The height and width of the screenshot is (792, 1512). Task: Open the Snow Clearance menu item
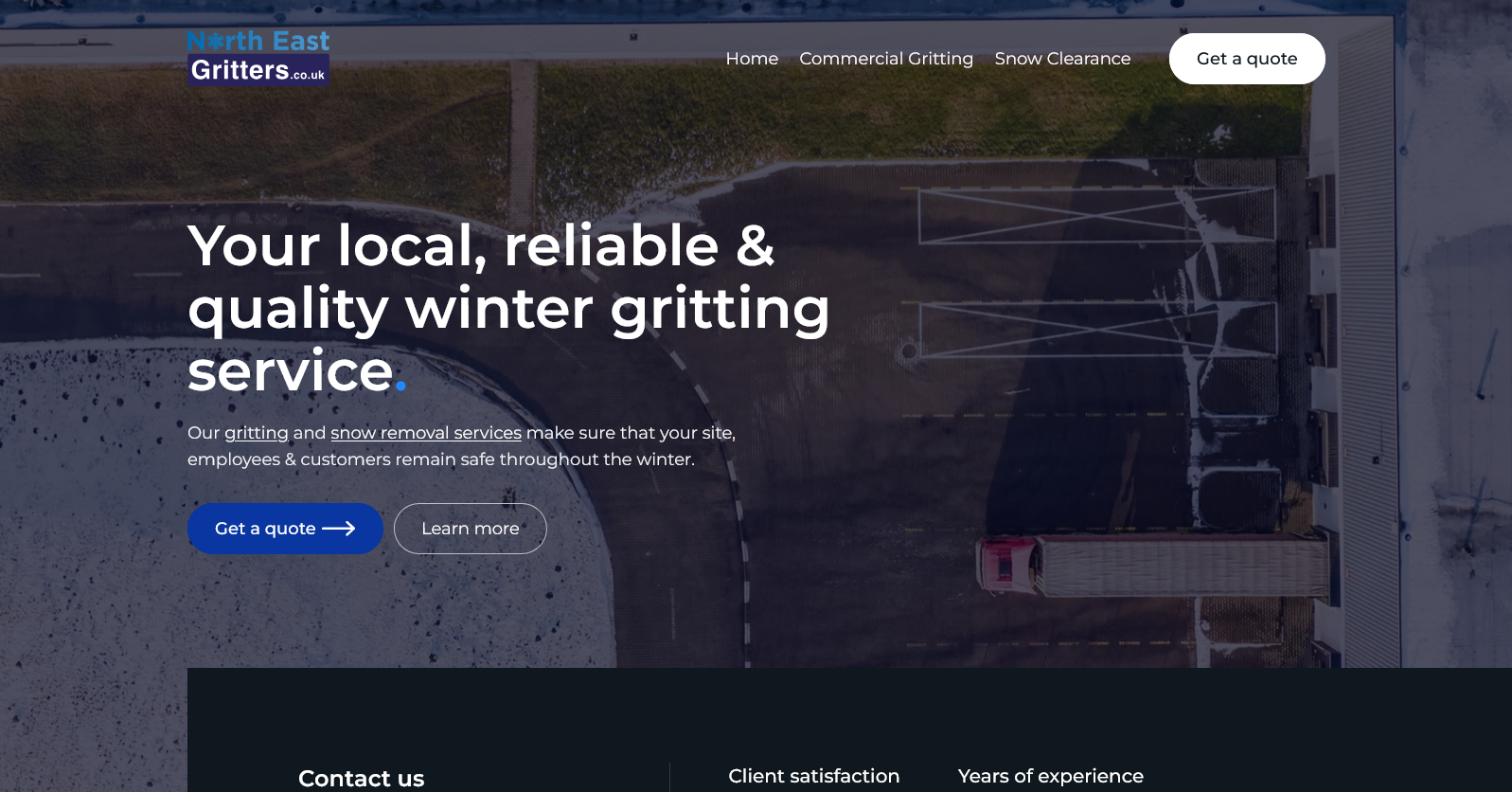1062,59
